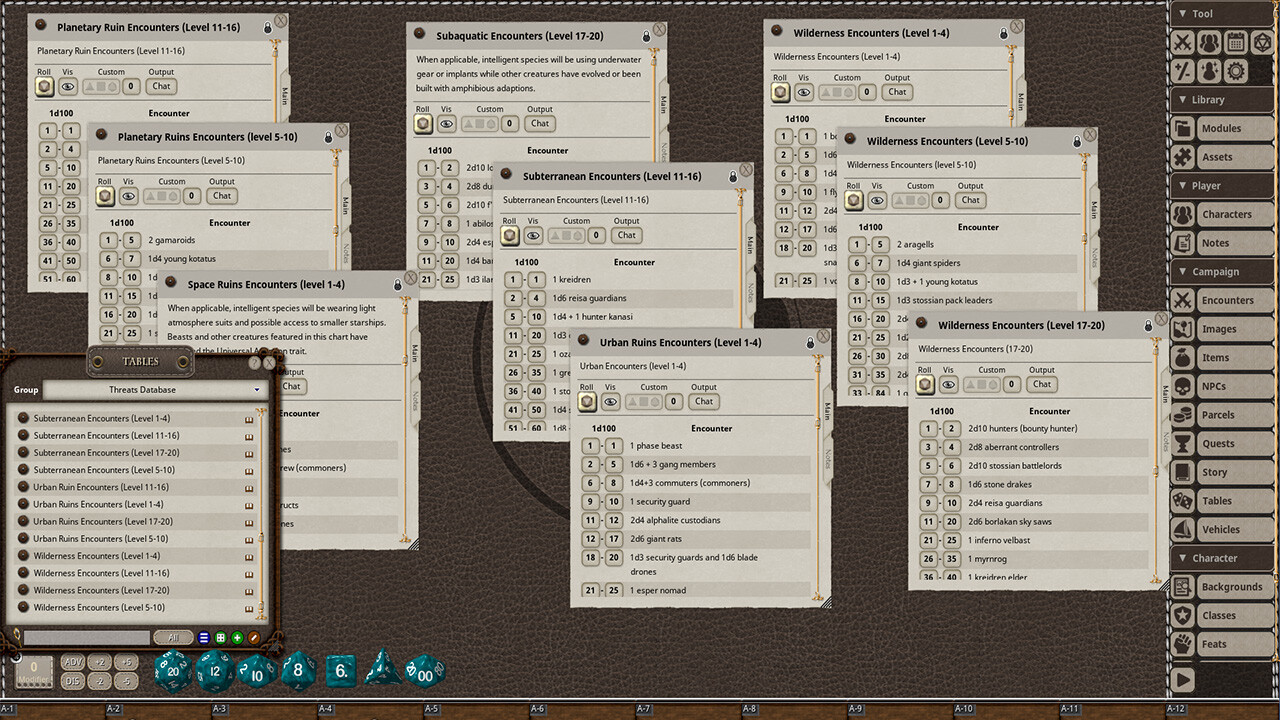Open the Dice Tower tool

tap(1262, 42)
